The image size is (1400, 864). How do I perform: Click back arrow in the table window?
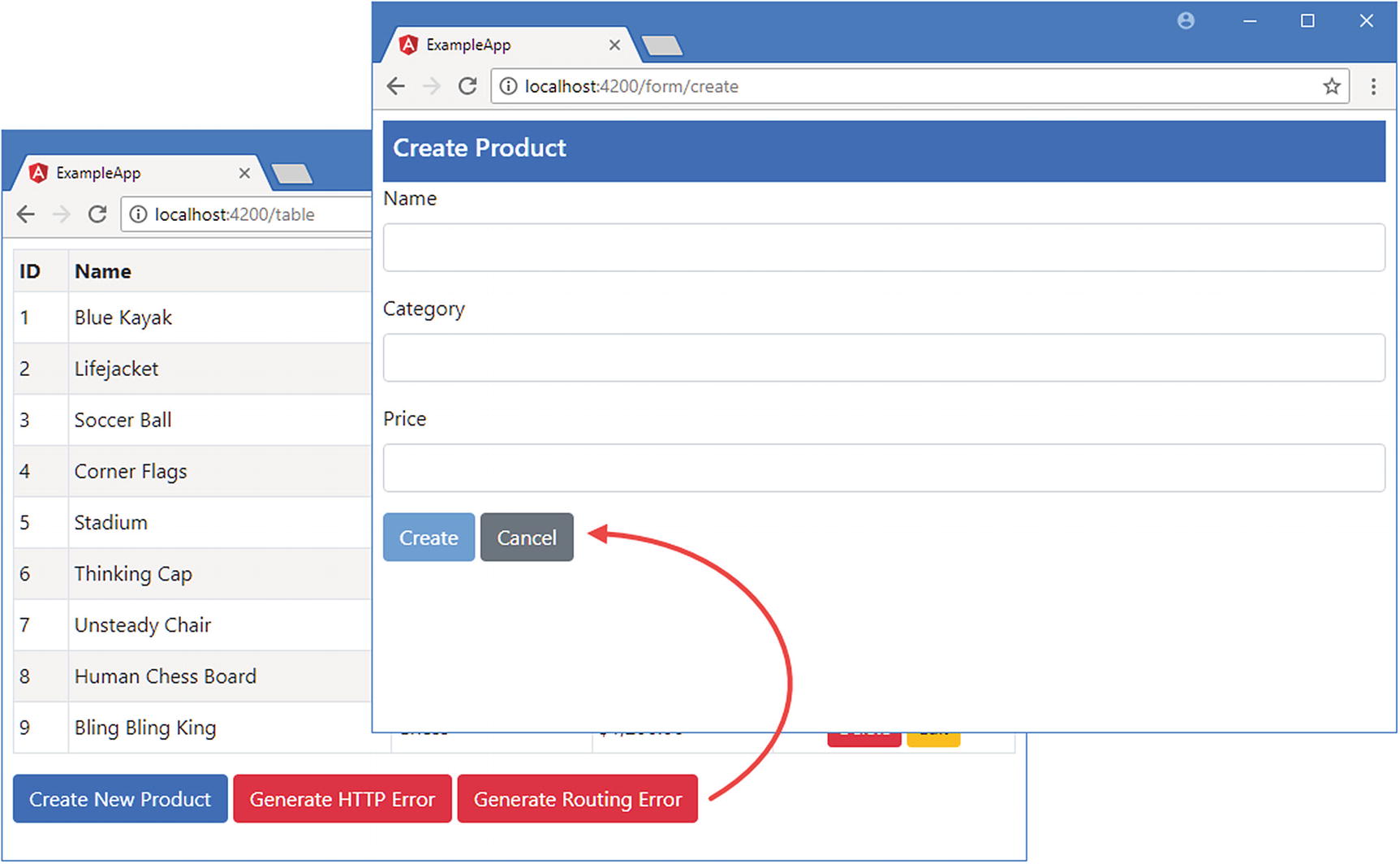pyautogui.click(x=26, y=214)
